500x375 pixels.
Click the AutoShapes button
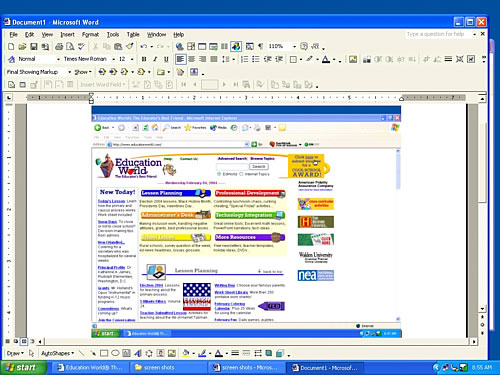pos(57,353)
